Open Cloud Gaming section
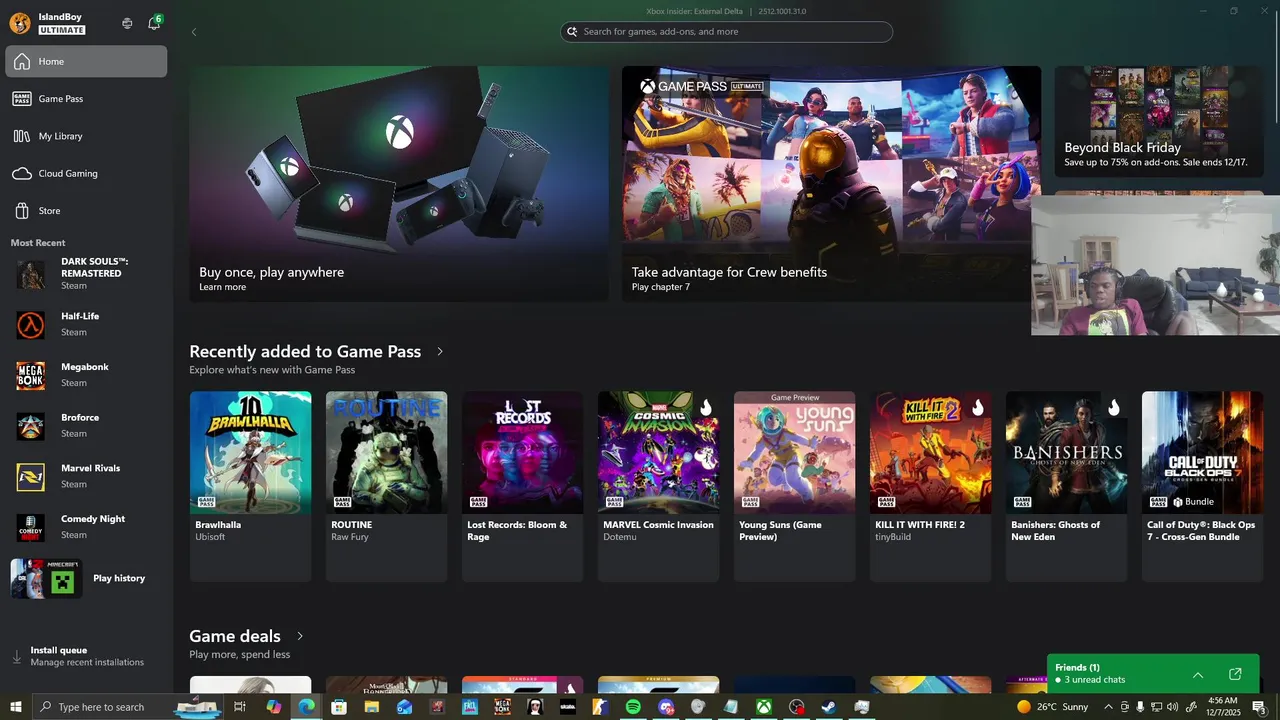 [x=86, y=173]
